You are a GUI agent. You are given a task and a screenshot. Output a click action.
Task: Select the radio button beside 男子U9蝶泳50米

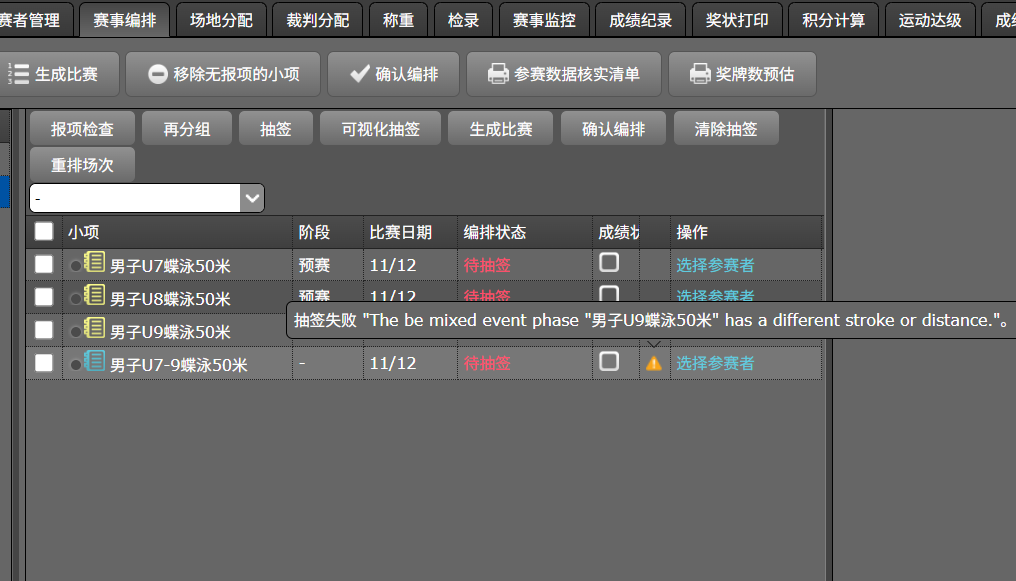(x=75, y=330)
